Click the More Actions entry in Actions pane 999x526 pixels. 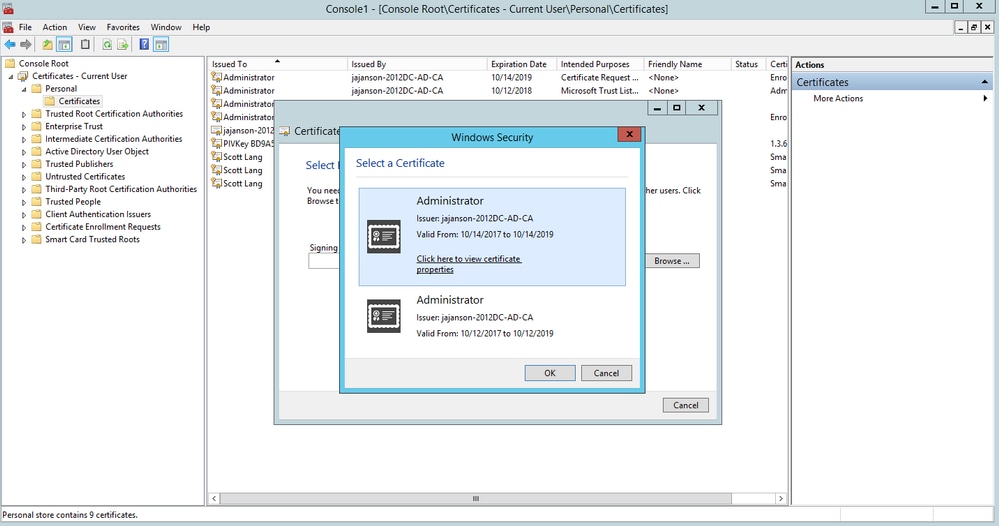[x=838, y=98]
